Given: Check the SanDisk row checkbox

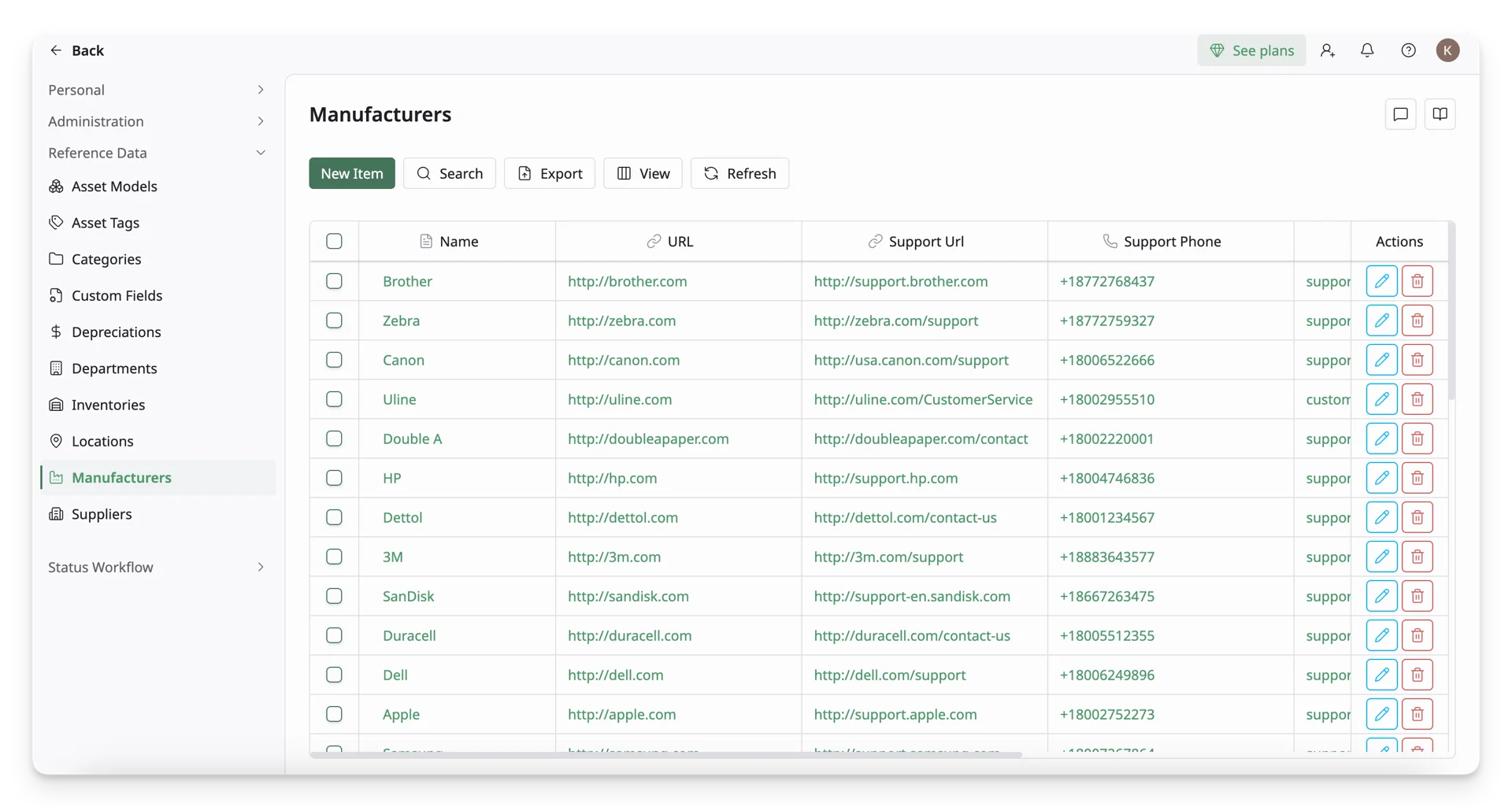Looking at the screenshot, I should tap(334, 596).
